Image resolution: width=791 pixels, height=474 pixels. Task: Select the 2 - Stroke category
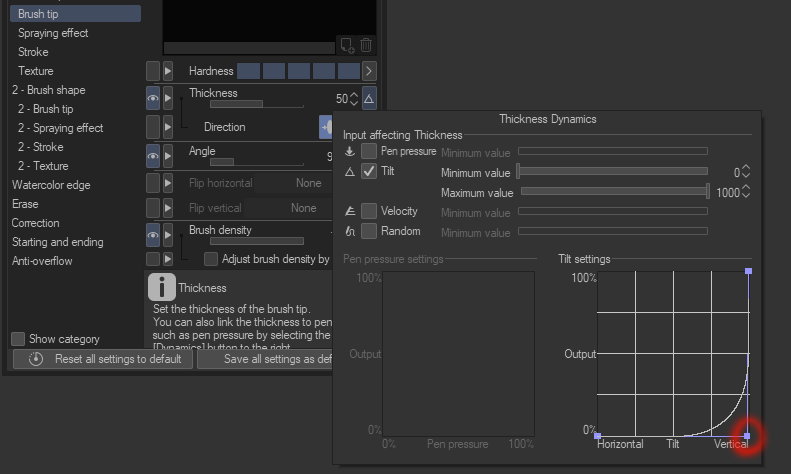point(41,147)
